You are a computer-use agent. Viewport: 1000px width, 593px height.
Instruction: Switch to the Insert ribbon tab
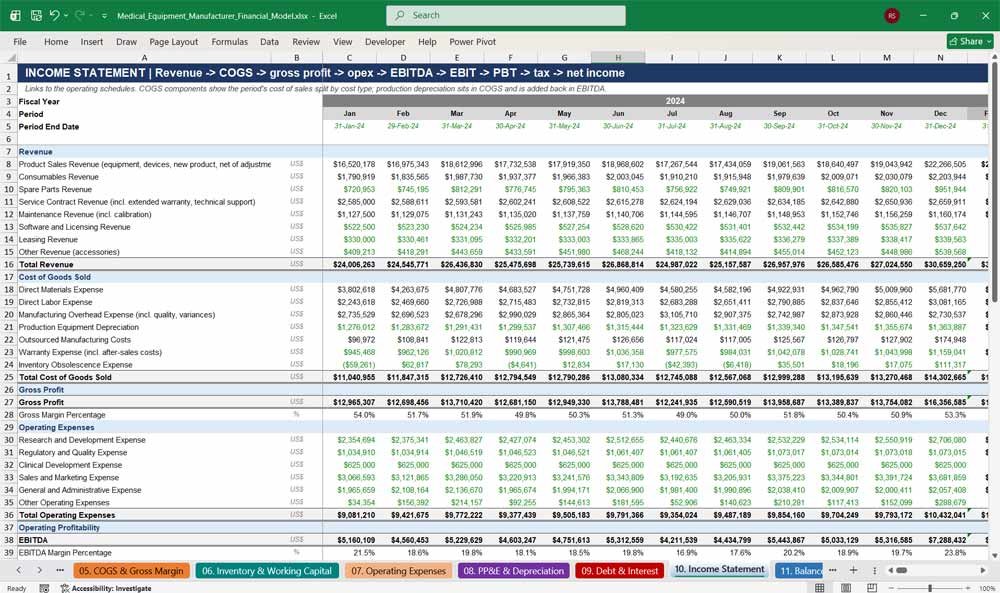pyautogui.click(x=92, y=41)
